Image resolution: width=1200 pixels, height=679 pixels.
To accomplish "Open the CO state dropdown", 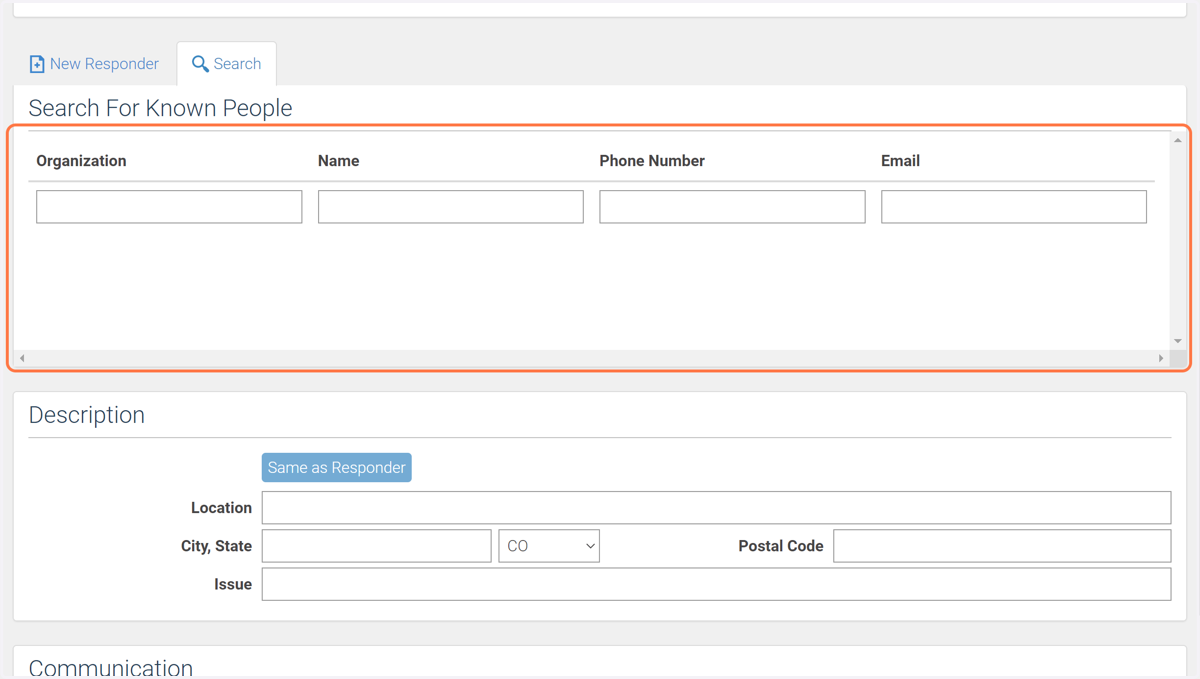I will (549, 546).
